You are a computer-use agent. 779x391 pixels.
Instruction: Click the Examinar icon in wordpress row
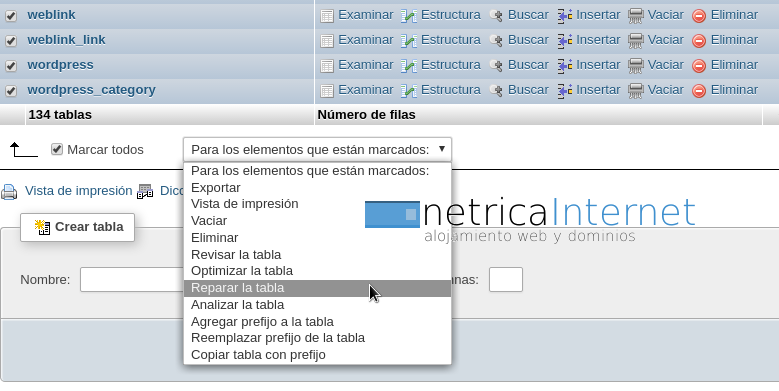tap(327, 66)
